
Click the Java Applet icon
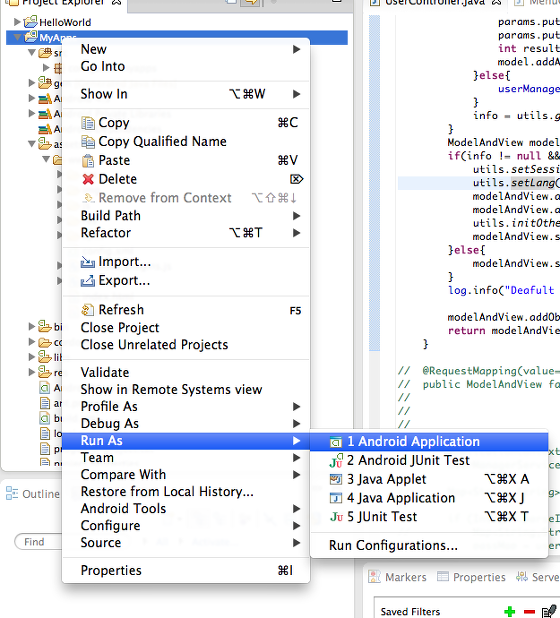336,480
